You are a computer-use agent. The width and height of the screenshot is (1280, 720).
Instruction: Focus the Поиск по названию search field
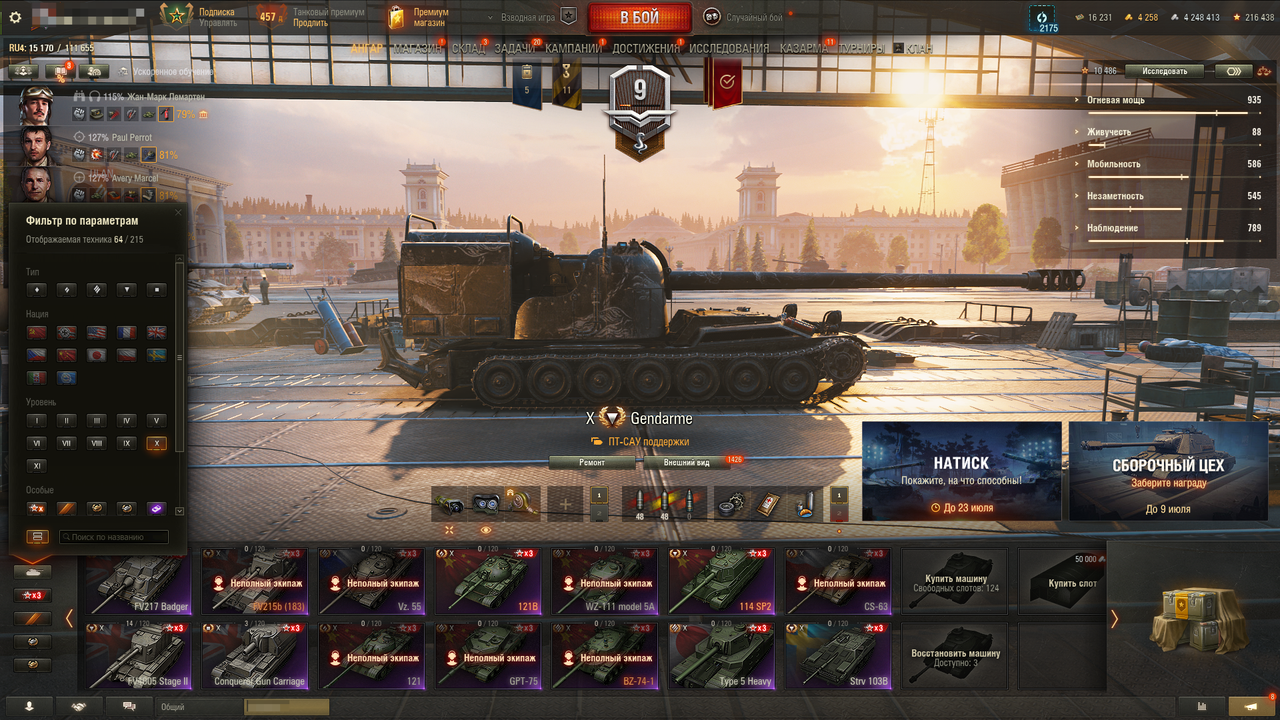(113, 537)
